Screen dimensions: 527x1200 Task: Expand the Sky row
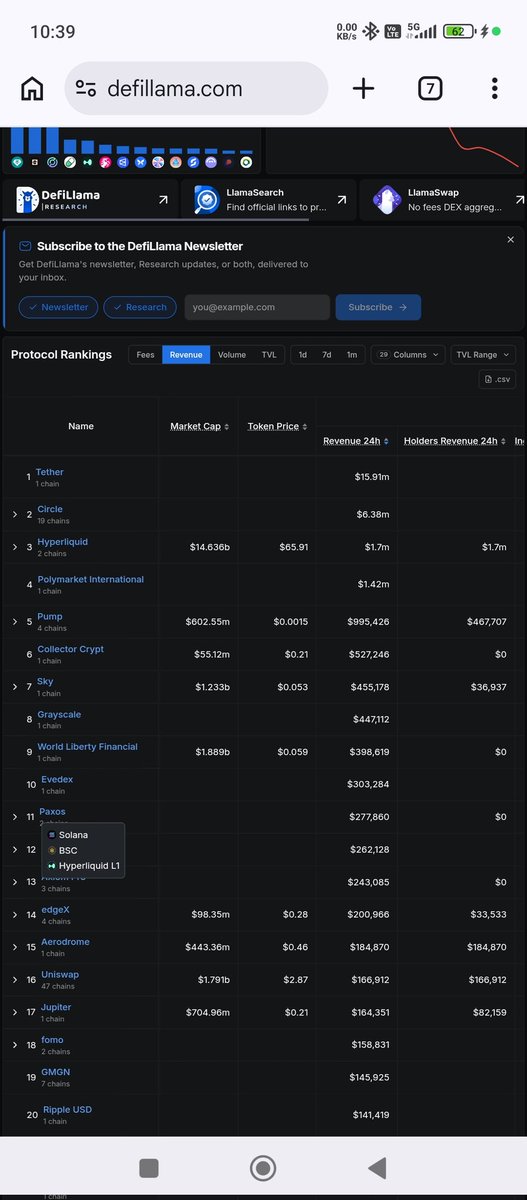(x=15, y=687)
